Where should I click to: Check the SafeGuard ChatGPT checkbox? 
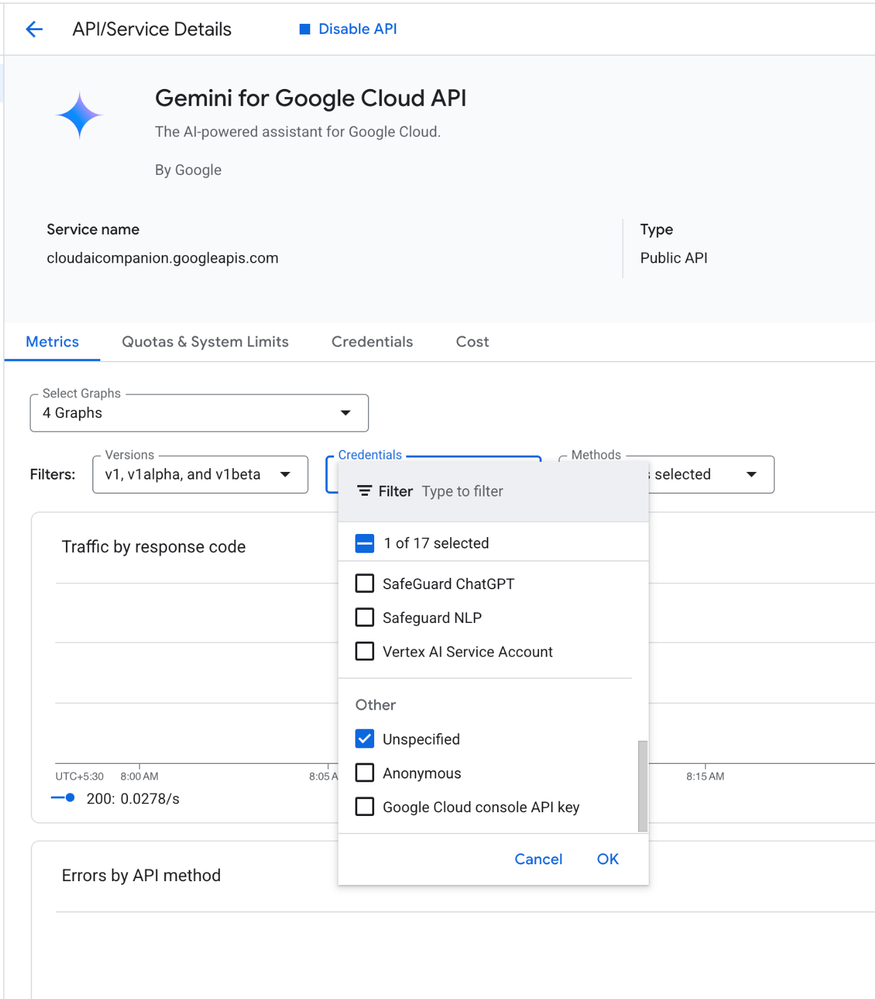tap(365, 584)
